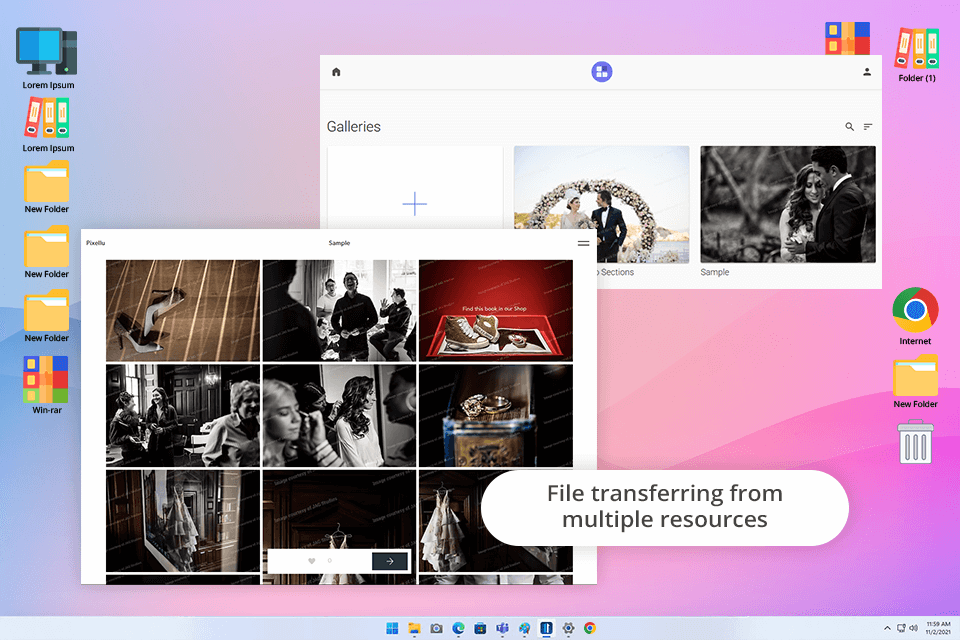Open the Camera app in the taskbar

click(x=436, y=628)
